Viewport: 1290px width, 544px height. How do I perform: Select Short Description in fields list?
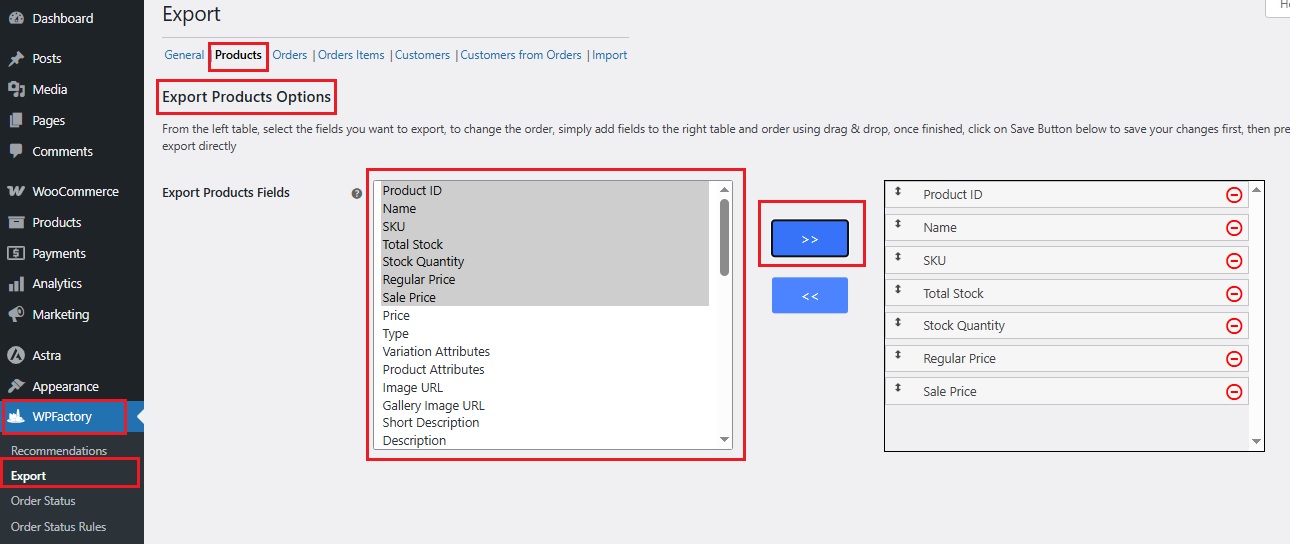pyautogui.click(x=546, y=423)
